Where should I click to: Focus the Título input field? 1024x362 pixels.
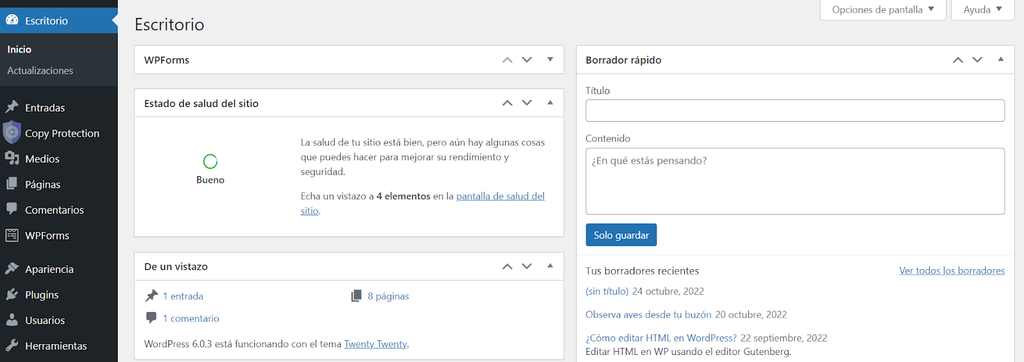795,110
